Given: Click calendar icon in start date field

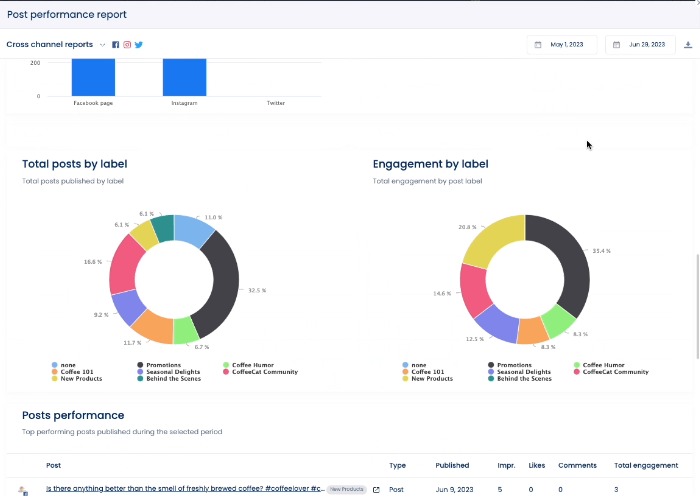Looking at the screenshot, I should point(538,45).
